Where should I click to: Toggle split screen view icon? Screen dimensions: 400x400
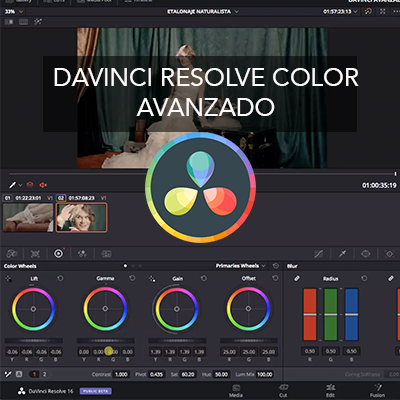[23, 22]
